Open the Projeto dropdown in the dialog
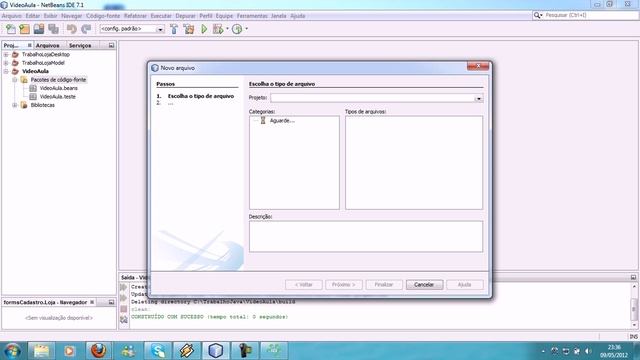Screen dimensions: 640x360 tap(479, 98)
